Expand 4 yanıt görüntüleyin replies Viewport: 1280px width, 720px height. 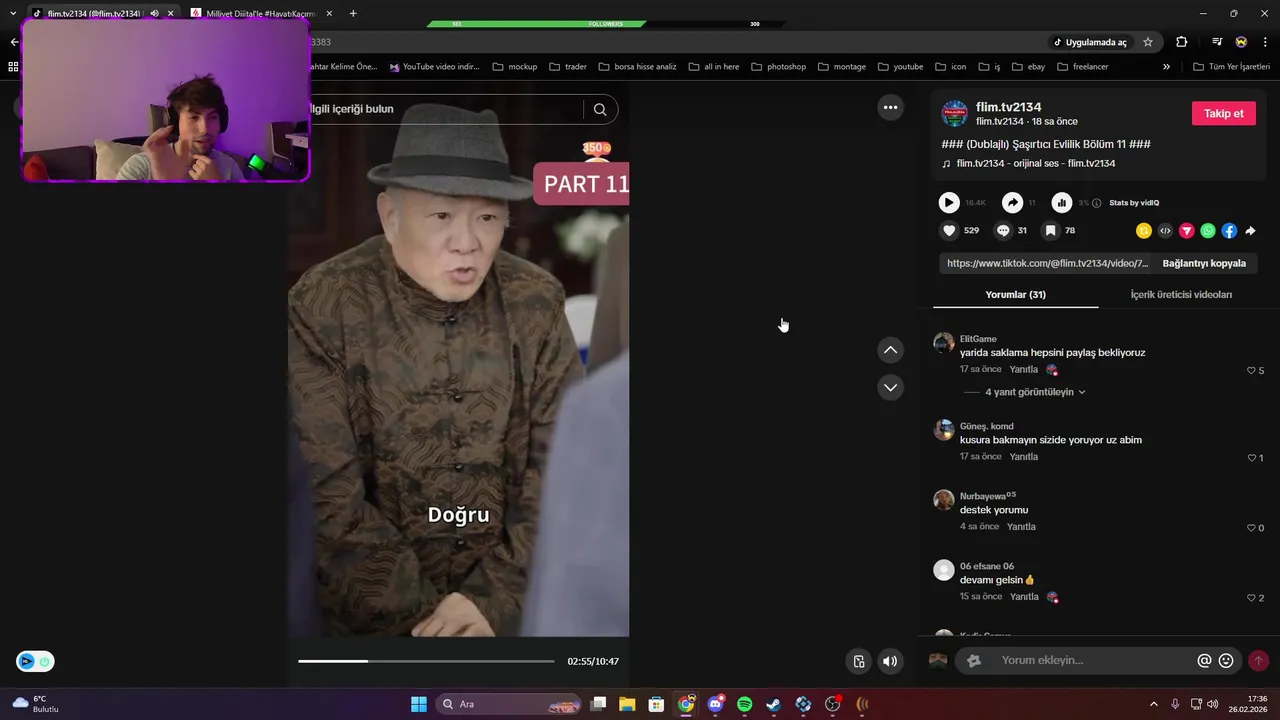pyautogui.click(x=1035, y=392)
